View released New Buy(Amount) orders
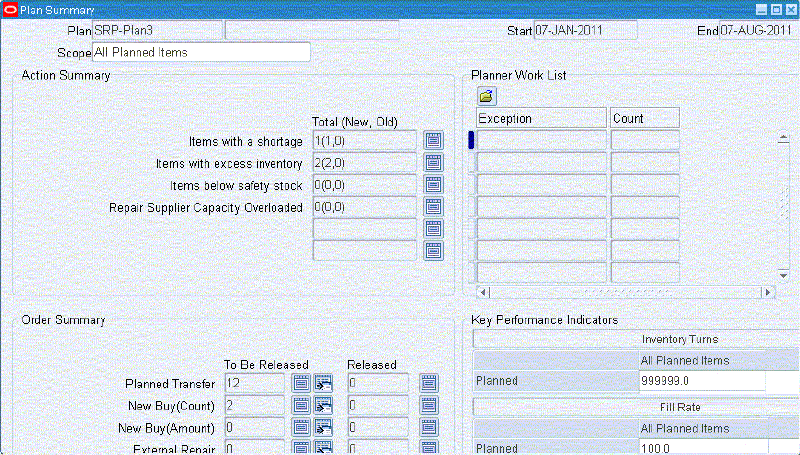The image size is (800, 455). click(429, 427)
